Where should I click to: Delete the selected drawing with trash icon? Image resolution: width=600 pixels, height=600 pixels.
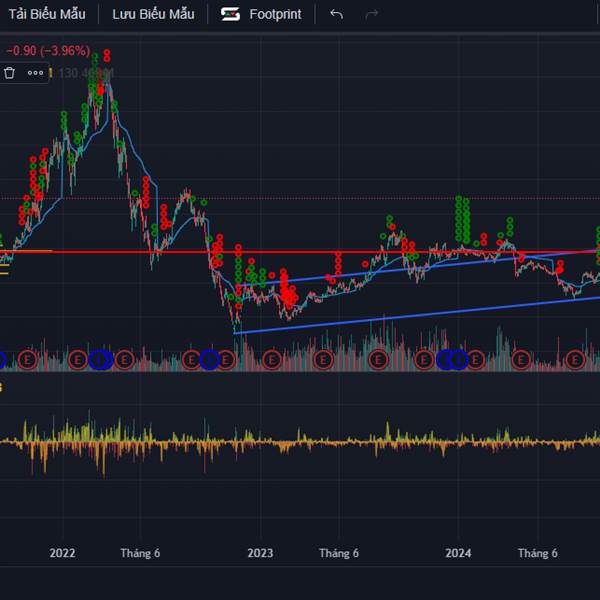[x=10, y=72]
